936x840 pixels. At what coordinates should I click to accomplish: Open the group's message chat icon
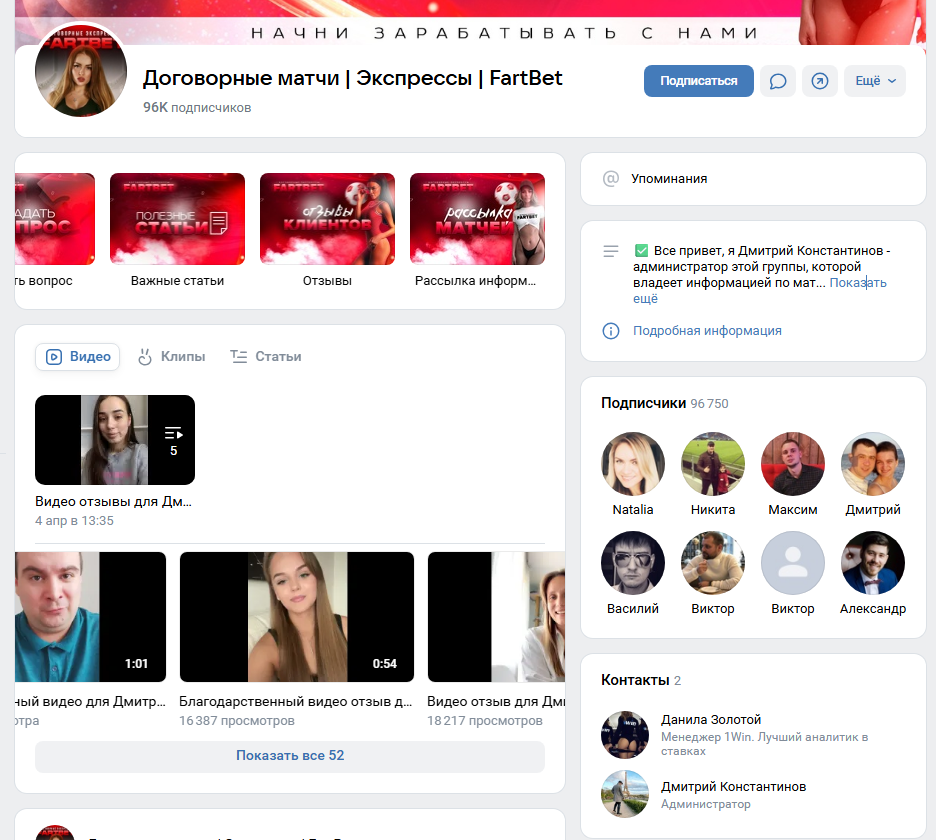(778, 81)
